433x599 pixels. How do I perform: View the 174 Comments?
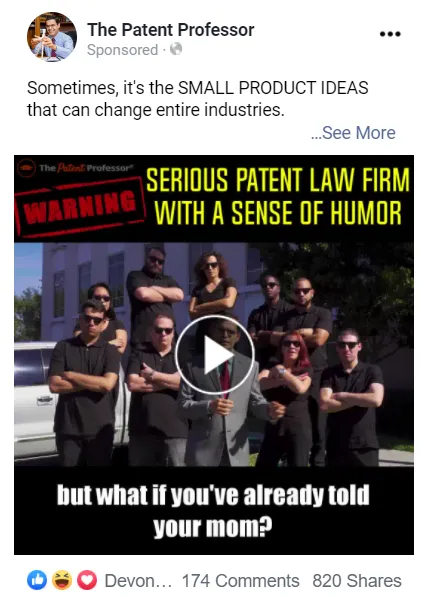coord(240,581)
